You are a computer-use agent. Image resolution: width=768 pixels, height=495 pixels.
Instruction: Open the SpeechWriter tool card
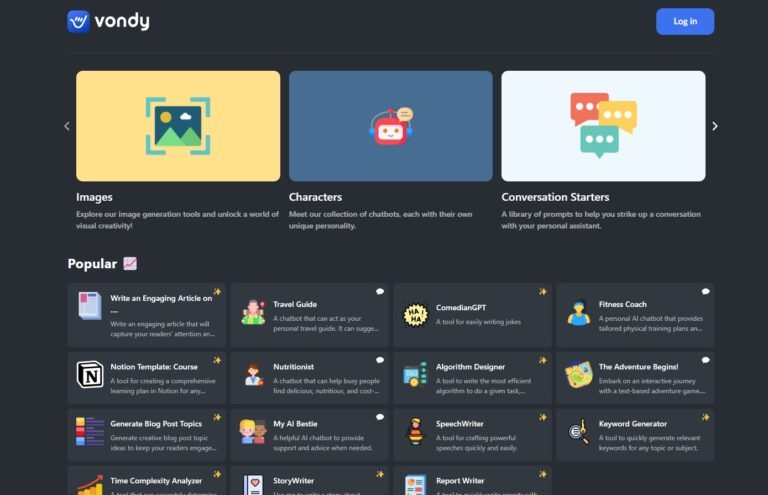click(471, 434)
